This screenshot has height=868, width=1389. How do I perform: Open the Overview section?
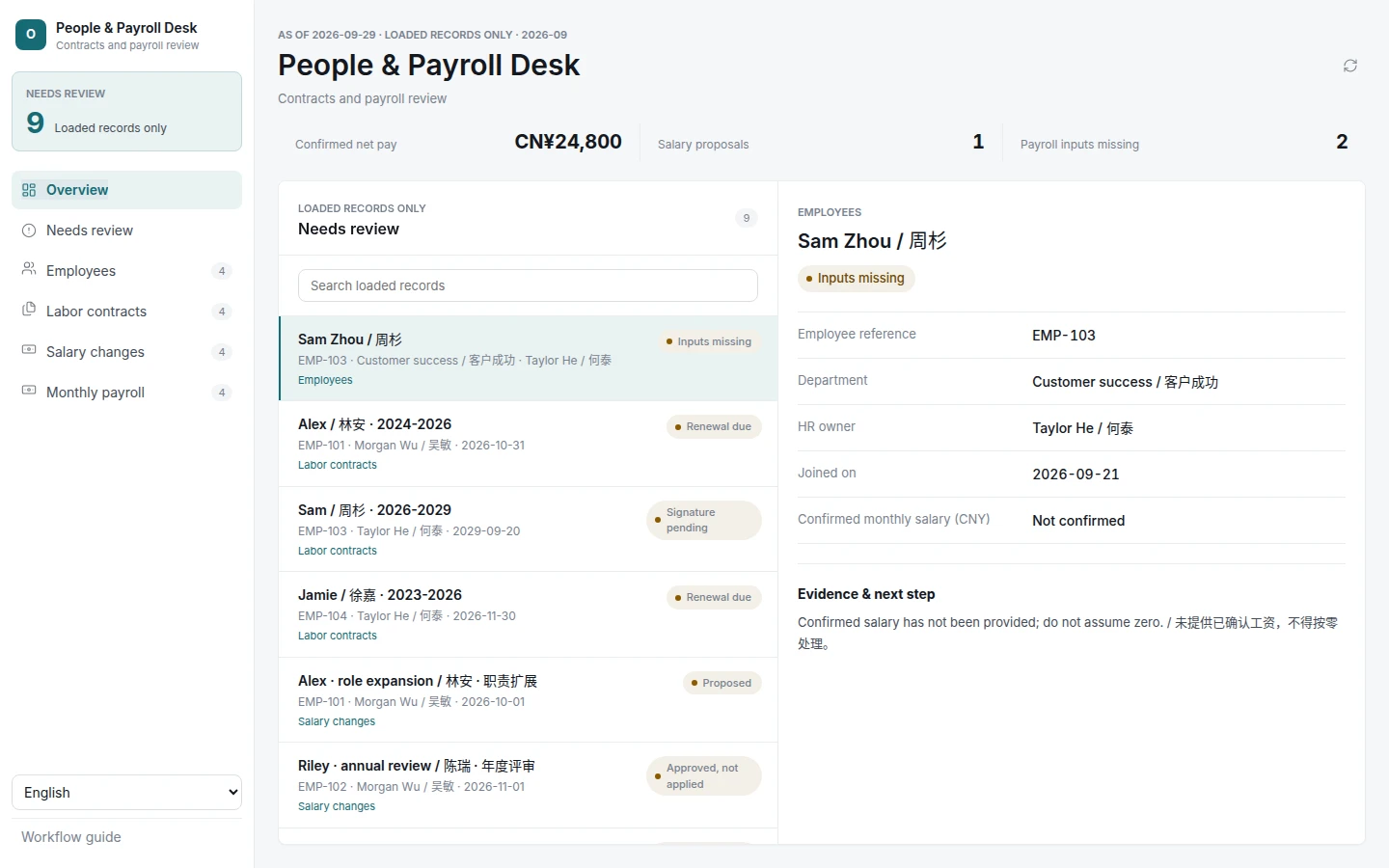(126, 190)
